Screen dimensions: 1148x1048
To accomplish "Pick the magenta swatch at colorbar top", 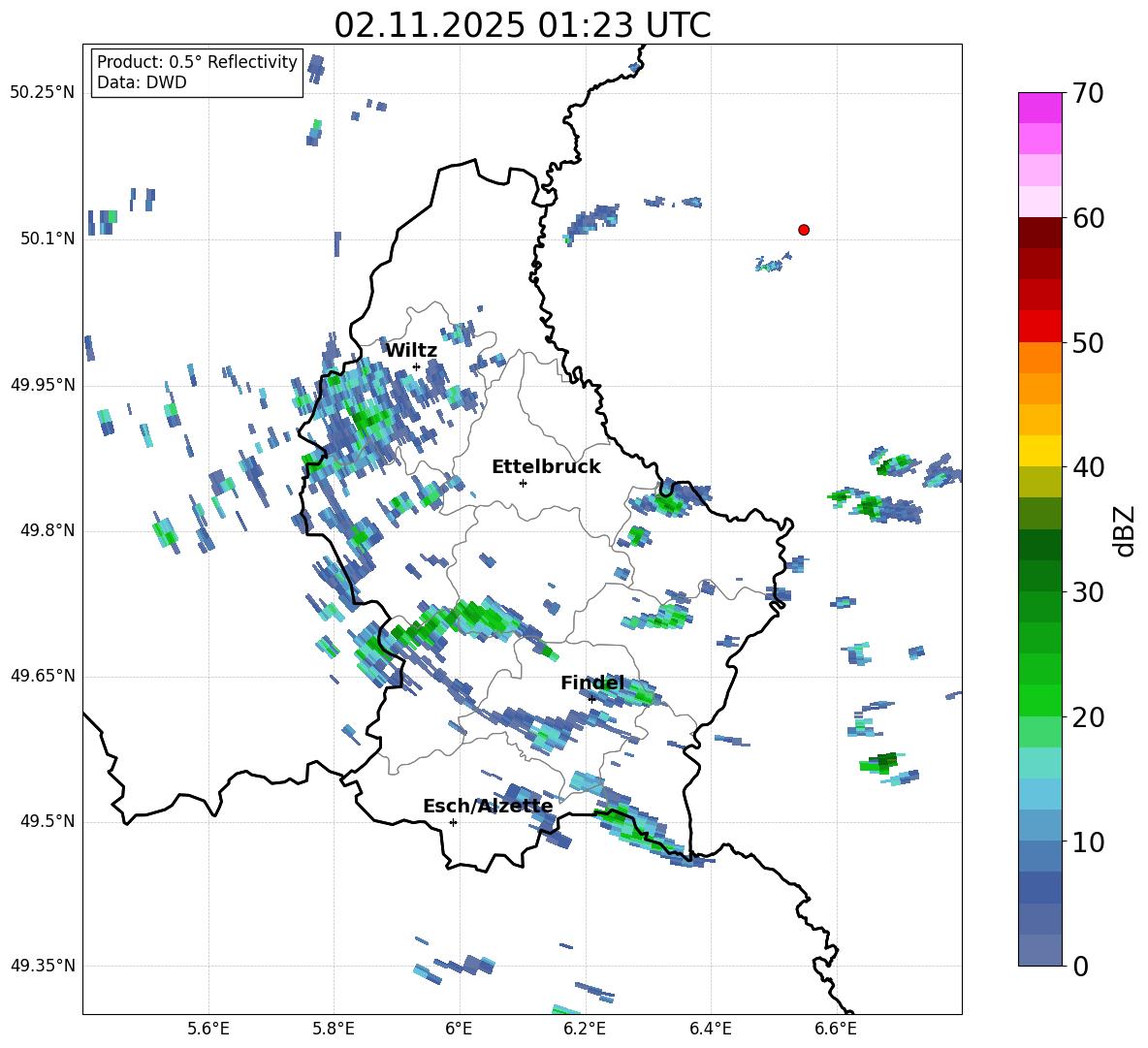I will pos(1039,108).
